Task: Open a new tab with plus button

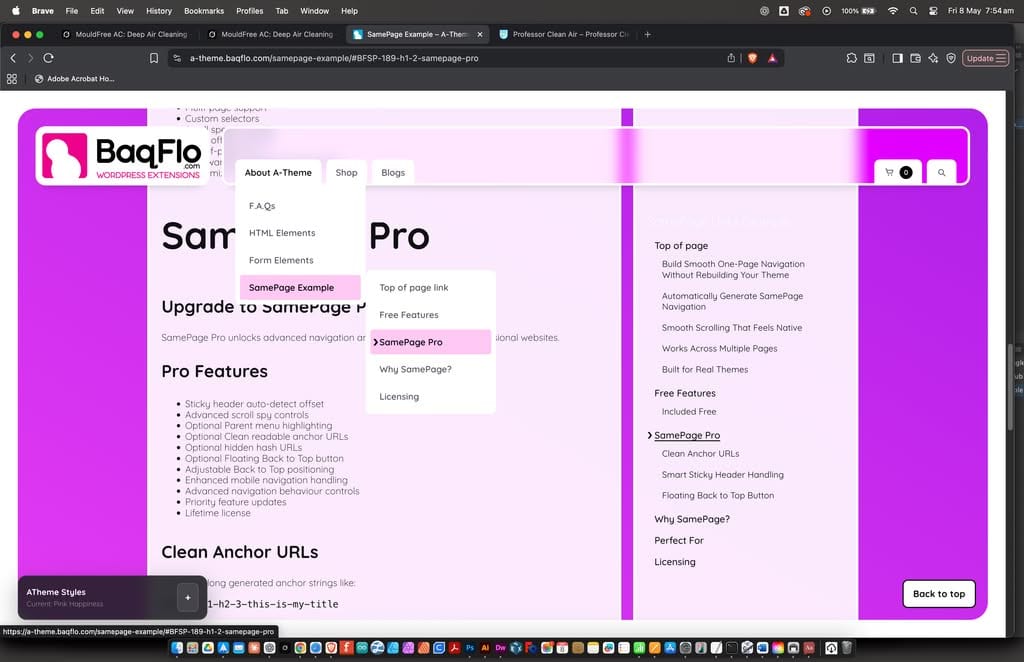Action: click(647, 35)
